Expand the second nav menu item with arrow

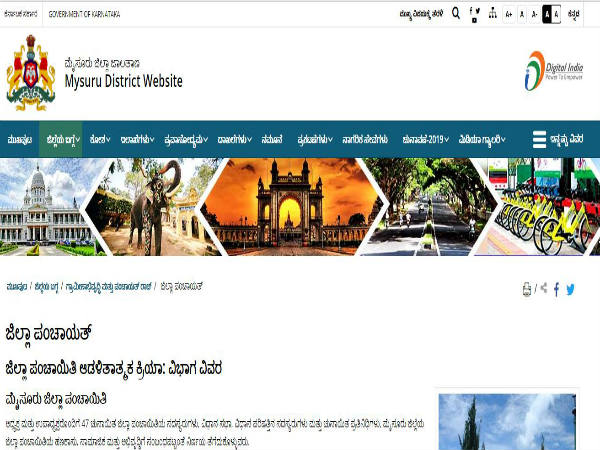tap(61, 139)
